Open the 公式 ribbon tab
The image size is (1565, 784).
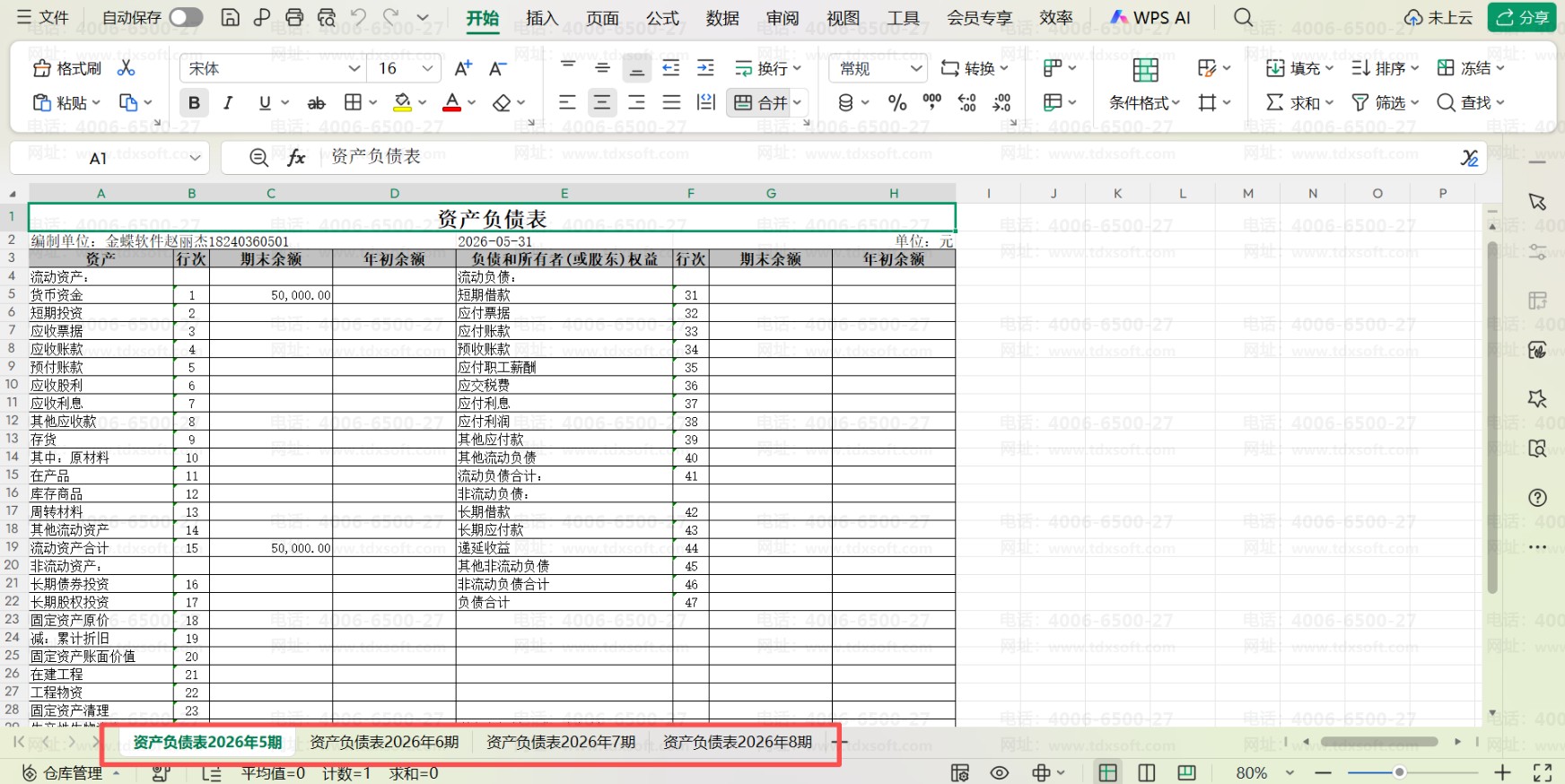(x=662, y=18)
